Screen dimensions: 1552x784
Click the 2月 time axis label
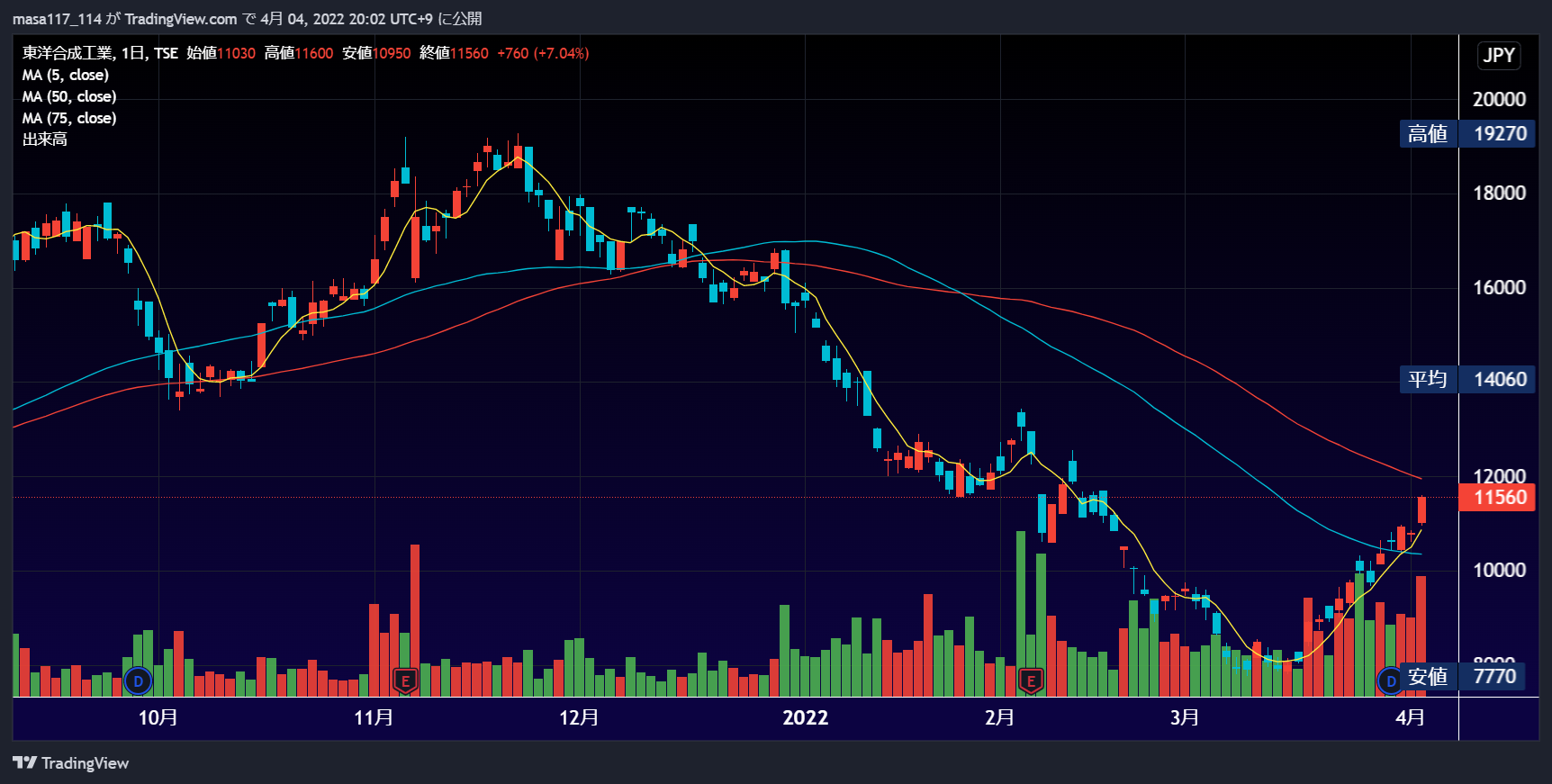click(x=999, y=717)
